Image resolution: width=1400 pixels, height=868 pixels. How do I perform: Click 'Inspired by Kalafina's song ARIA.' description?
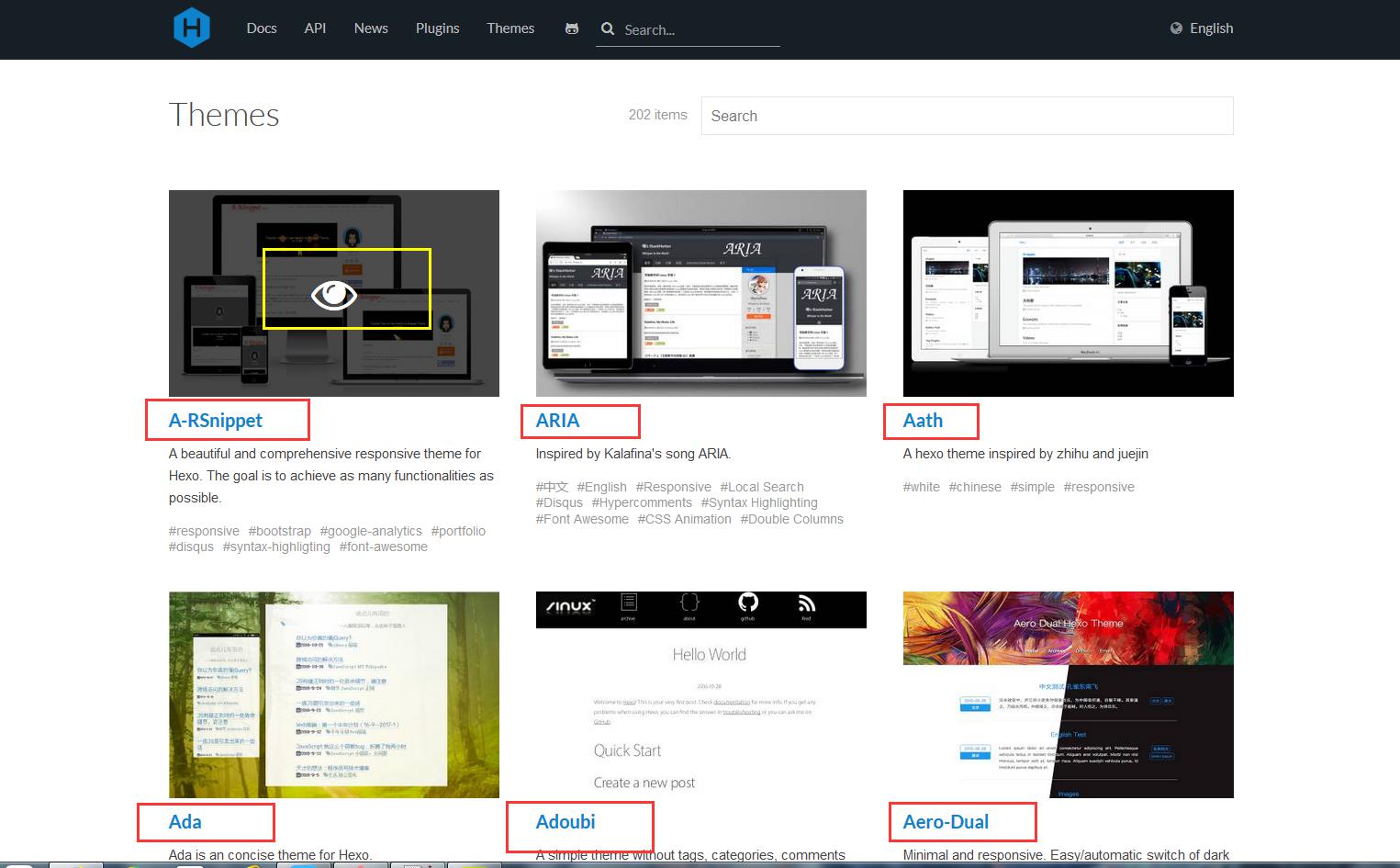(633, 454)
